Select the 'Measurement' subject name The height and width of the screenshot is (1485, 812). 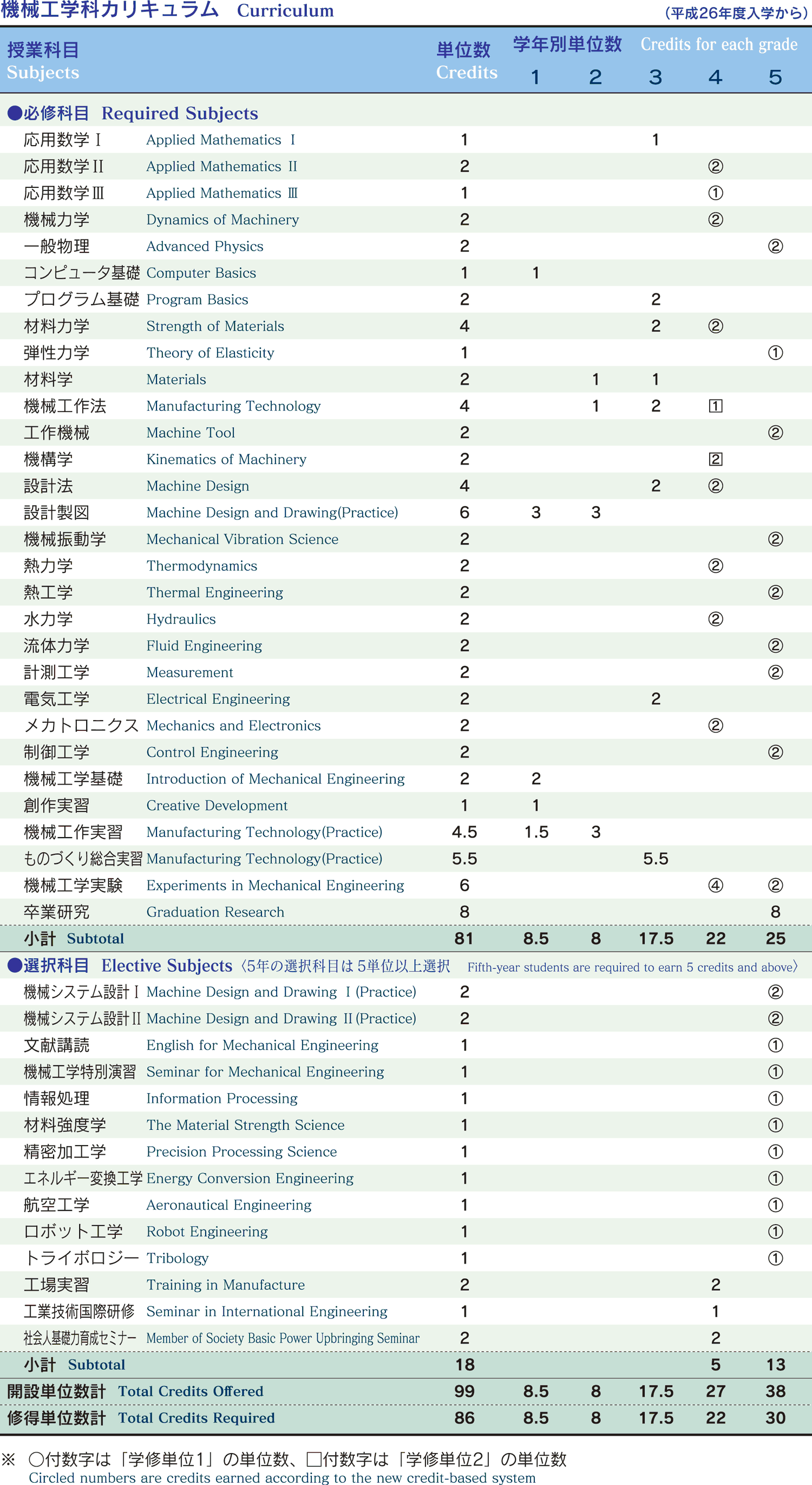[x=189, y=672]
